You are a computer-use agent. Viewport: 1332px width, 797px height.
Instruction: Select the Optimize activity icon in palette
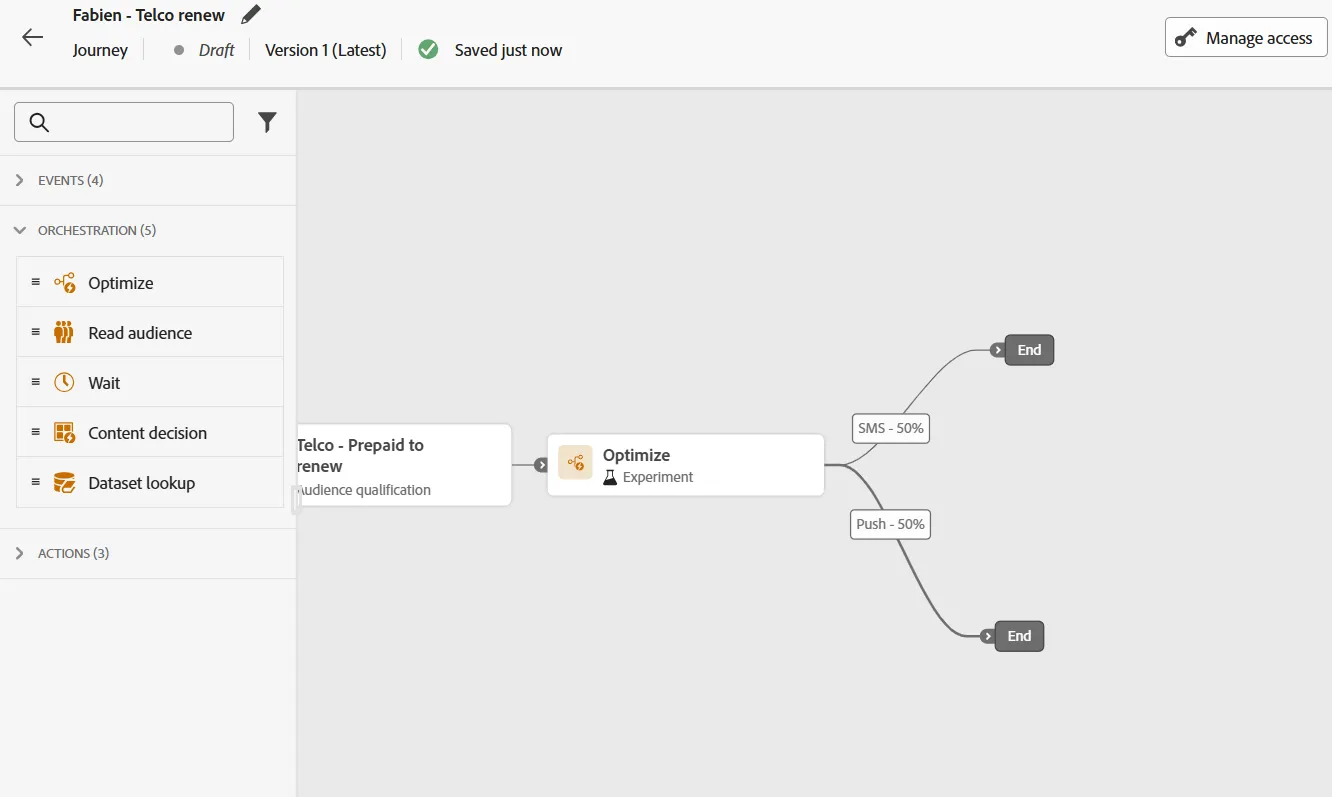[x=65, y=283]
